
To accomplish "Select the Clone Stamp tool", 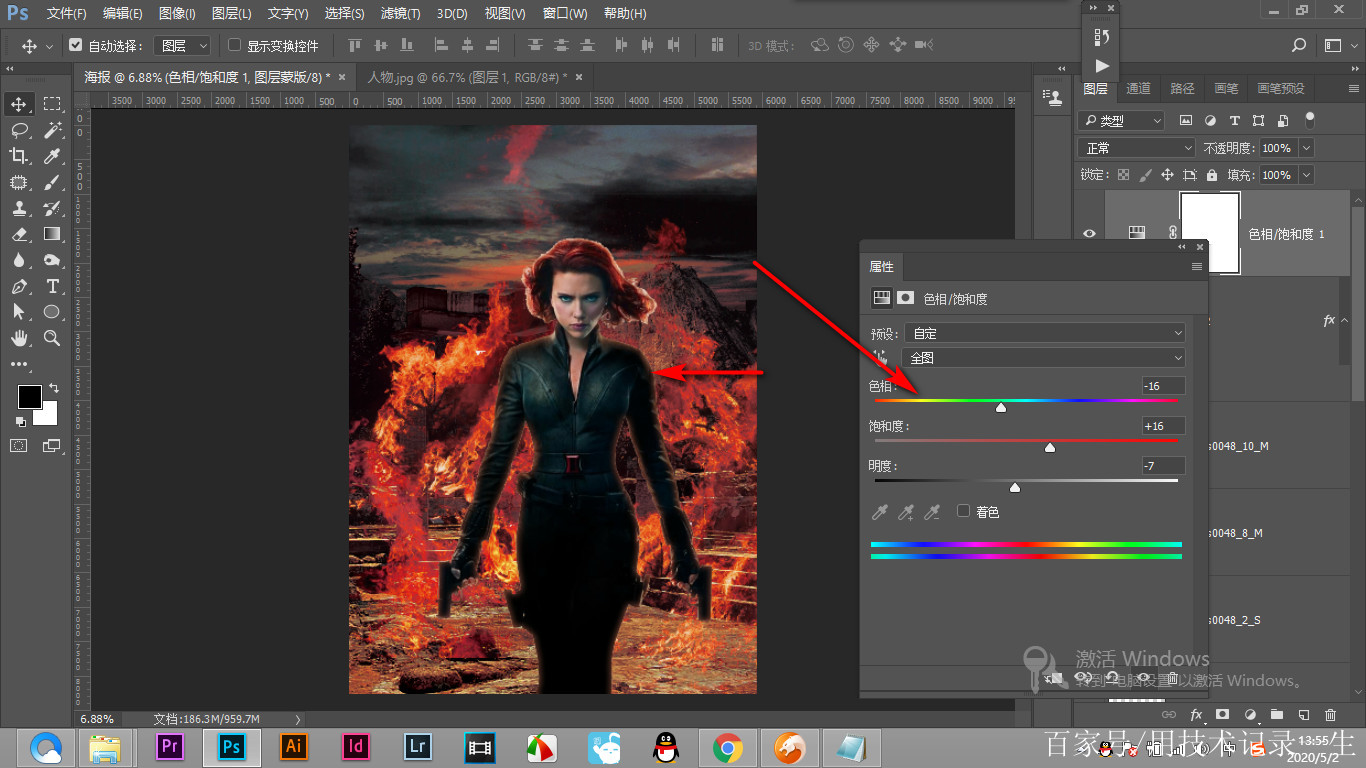I will pos(19,208).
